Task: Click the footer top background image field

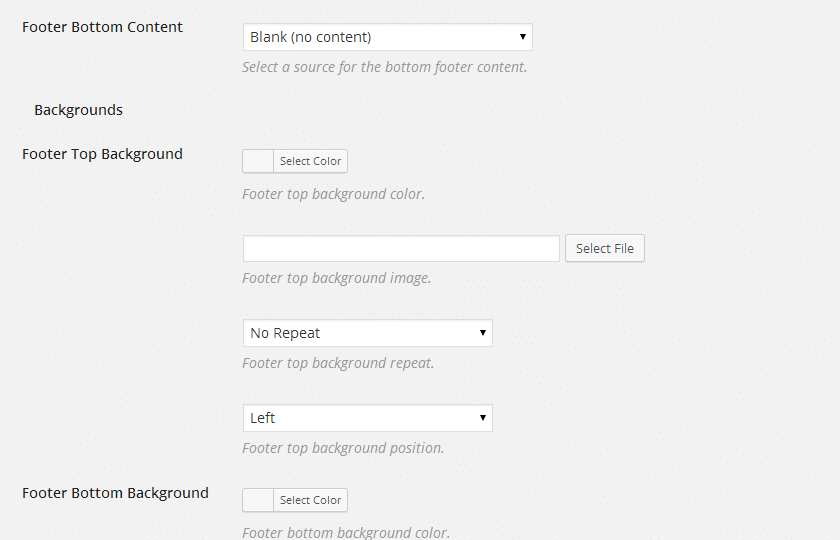Action: [401, 249]
